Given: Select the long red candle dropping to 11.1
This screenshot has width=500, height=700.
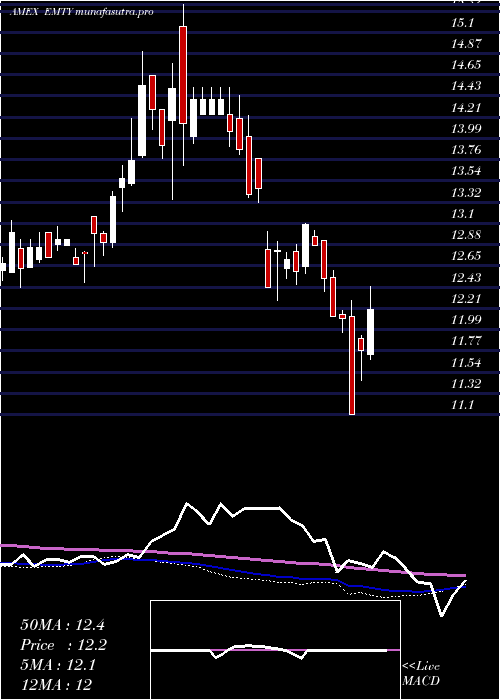Looking at the screenshot, I should click(352, 365).
